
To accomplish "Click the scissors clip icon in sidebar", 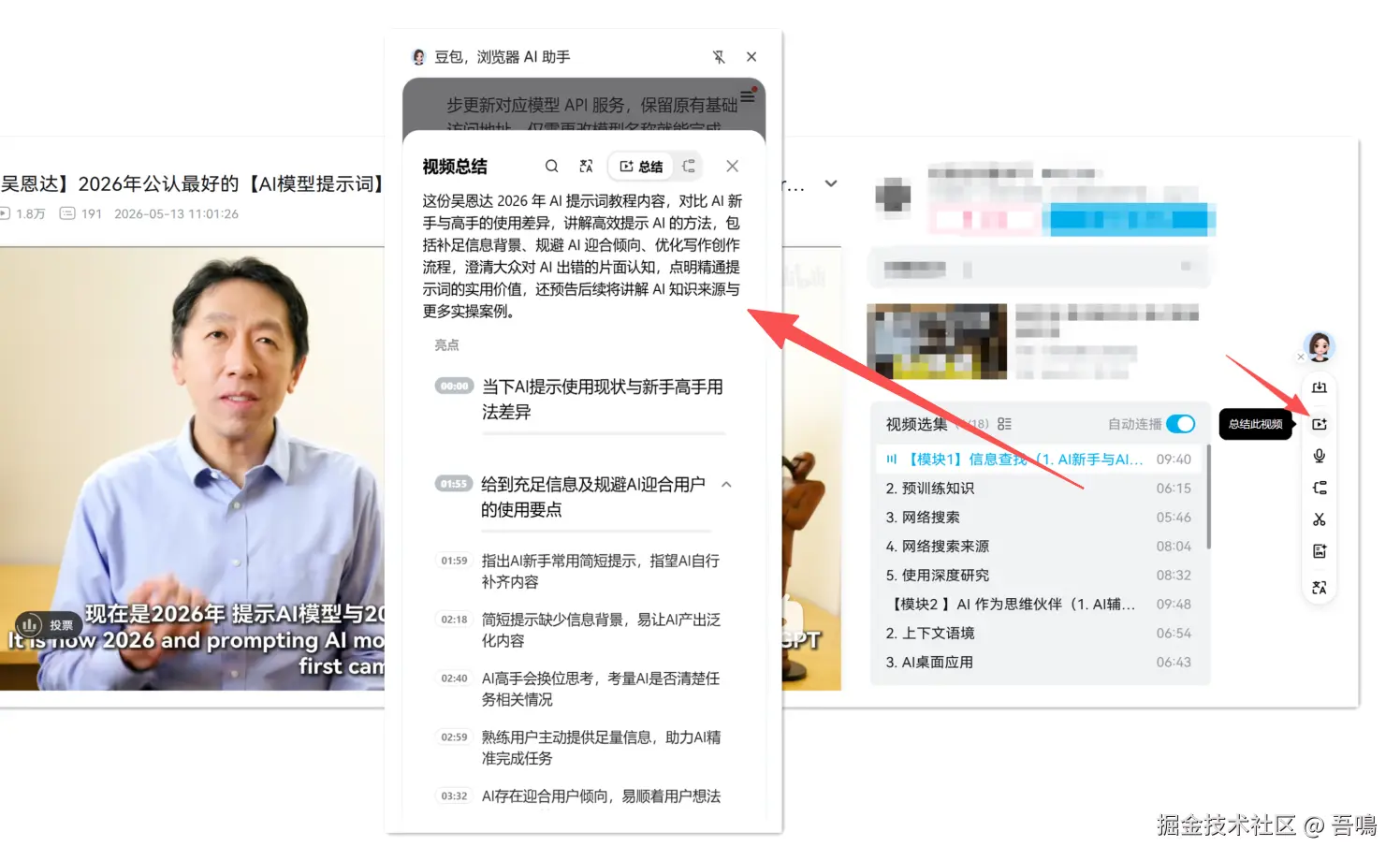I will (x=1320, y=519).
